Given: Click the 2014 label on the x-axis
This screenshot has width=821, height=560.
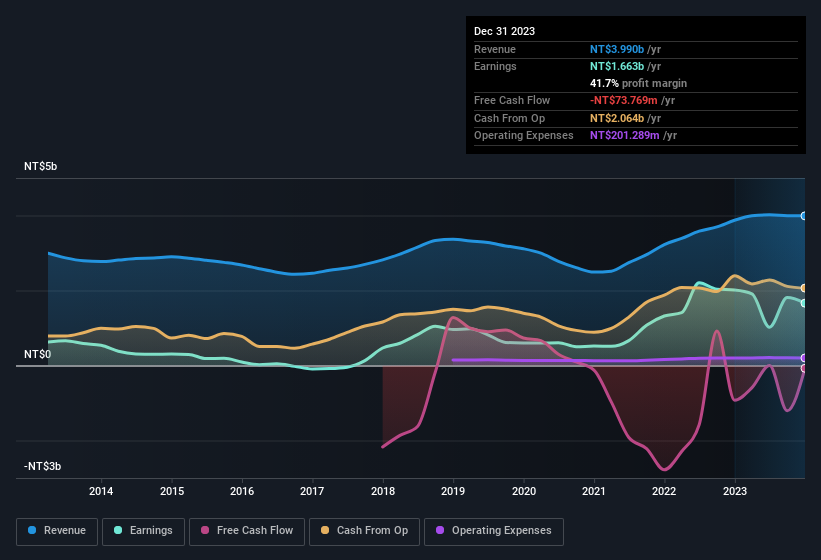Looking at the screenshot, I should [x=101, y=491].
